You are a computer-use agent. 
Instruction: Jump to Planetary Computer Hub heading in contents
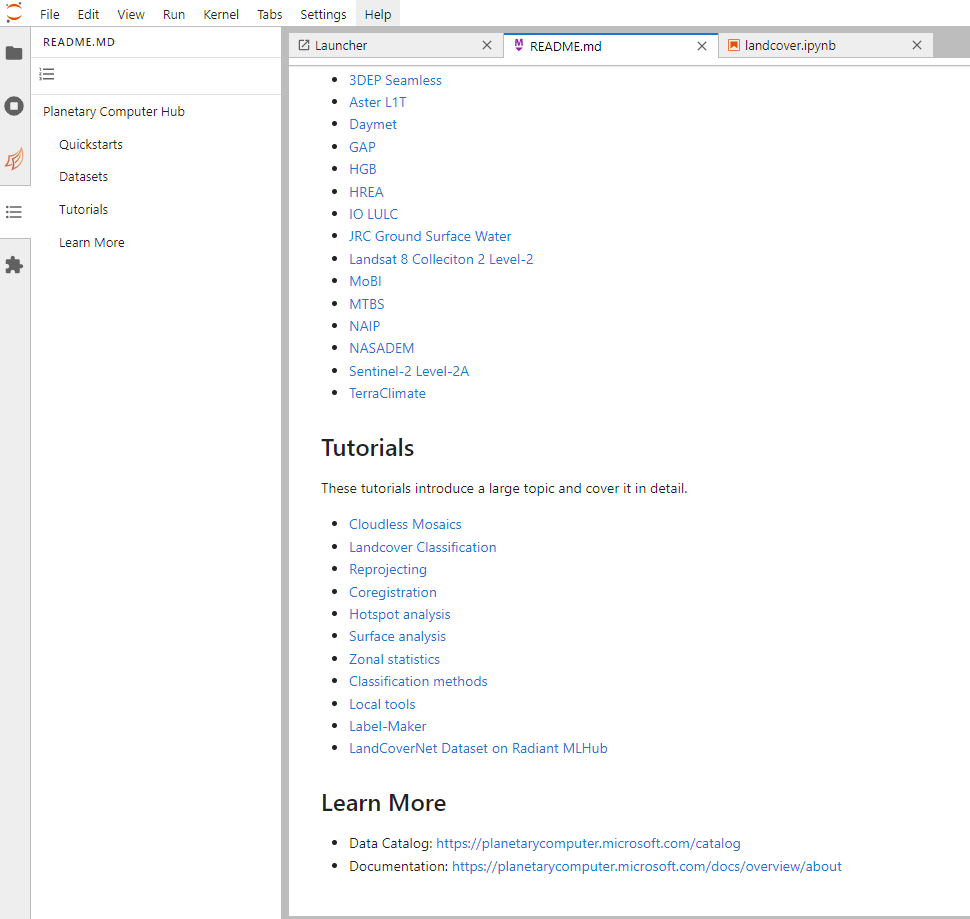pos(114,111)
